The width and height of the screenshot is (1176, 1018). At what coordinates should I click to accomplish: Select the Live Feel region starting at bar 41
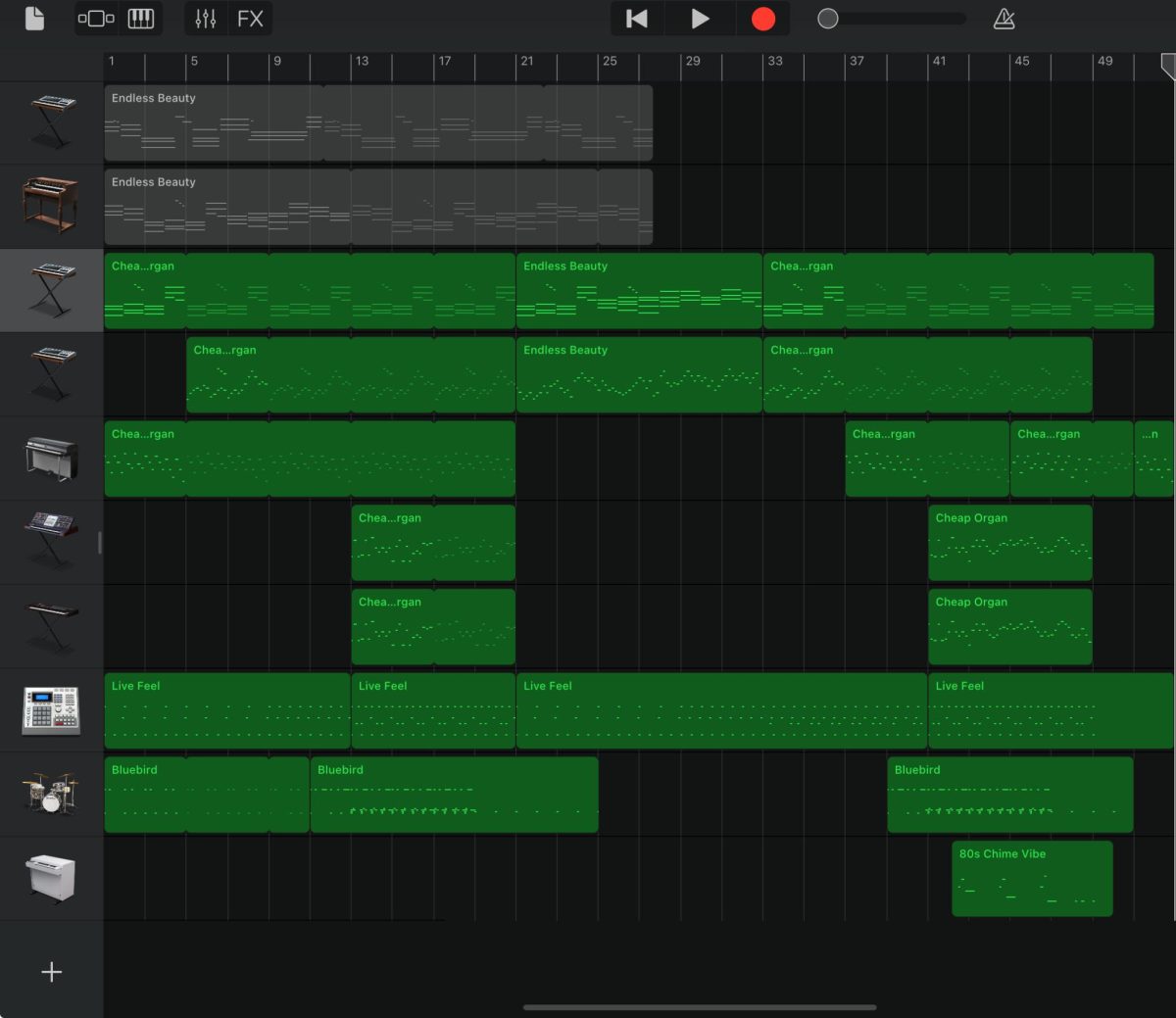coord(1051,711)
